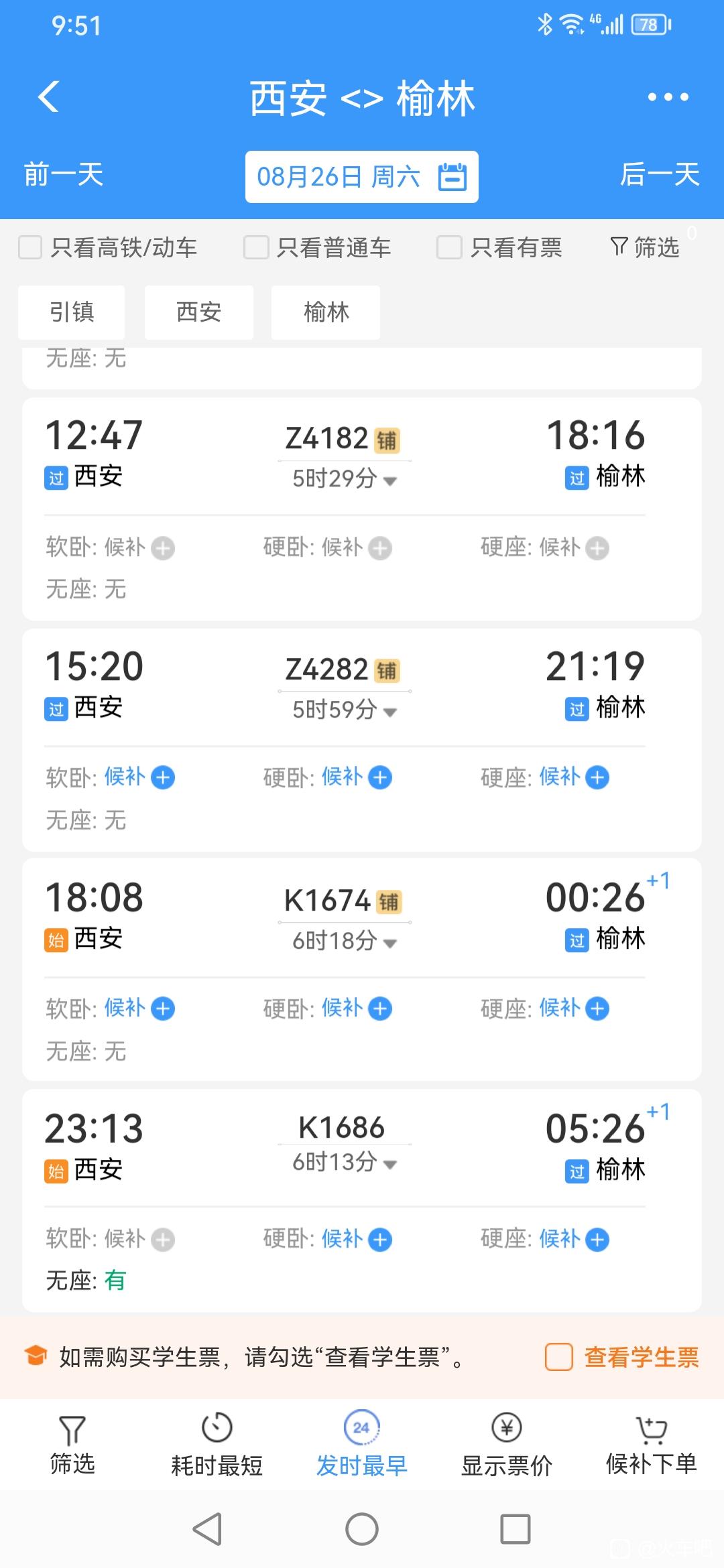Check the 查看学生票 checkbox
The height and width of the screenshot is (1568, 724).
[559, 1357]
